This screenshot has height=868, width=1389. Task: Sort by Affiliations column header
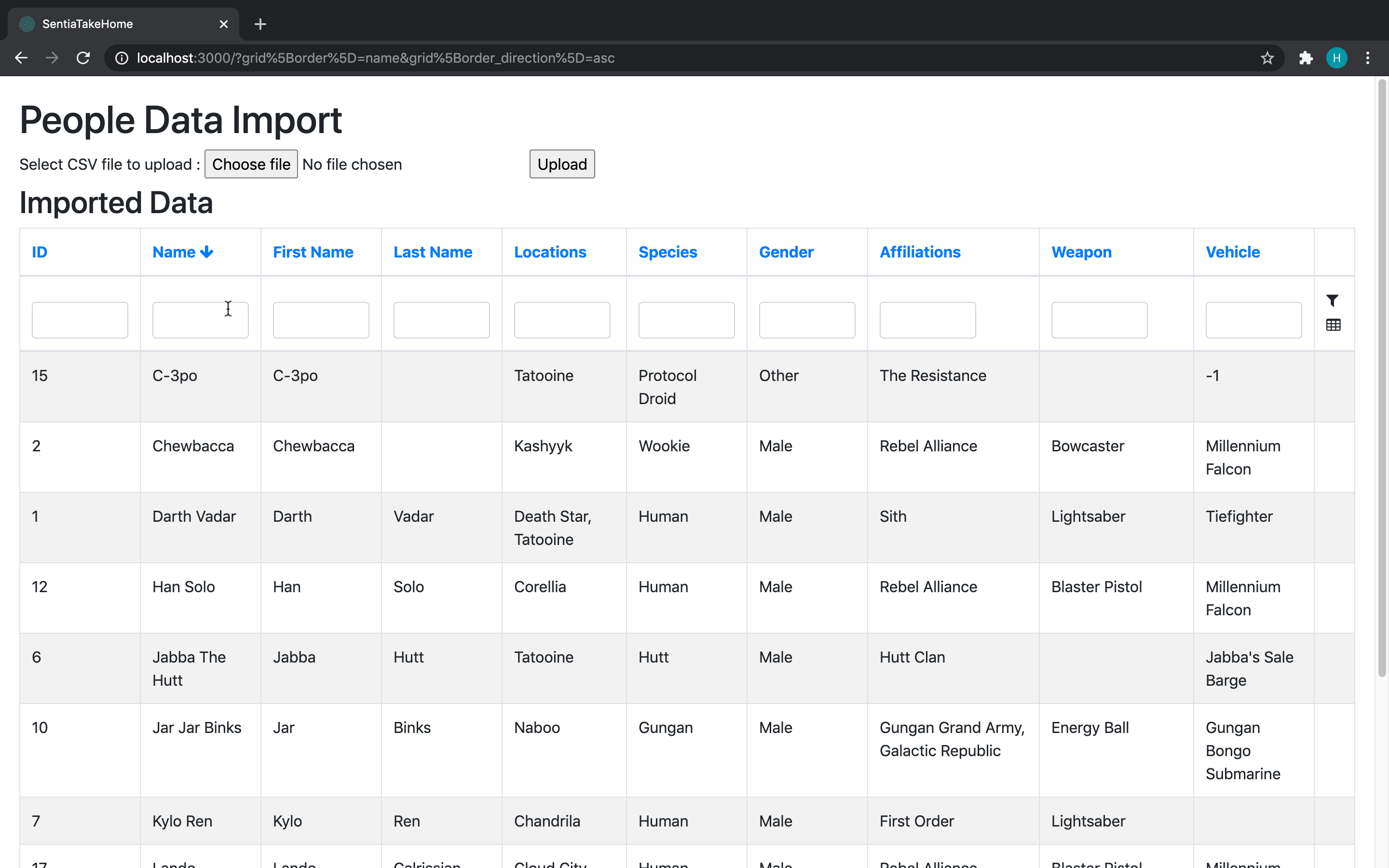pyautogui.click(x=920, y=252)
